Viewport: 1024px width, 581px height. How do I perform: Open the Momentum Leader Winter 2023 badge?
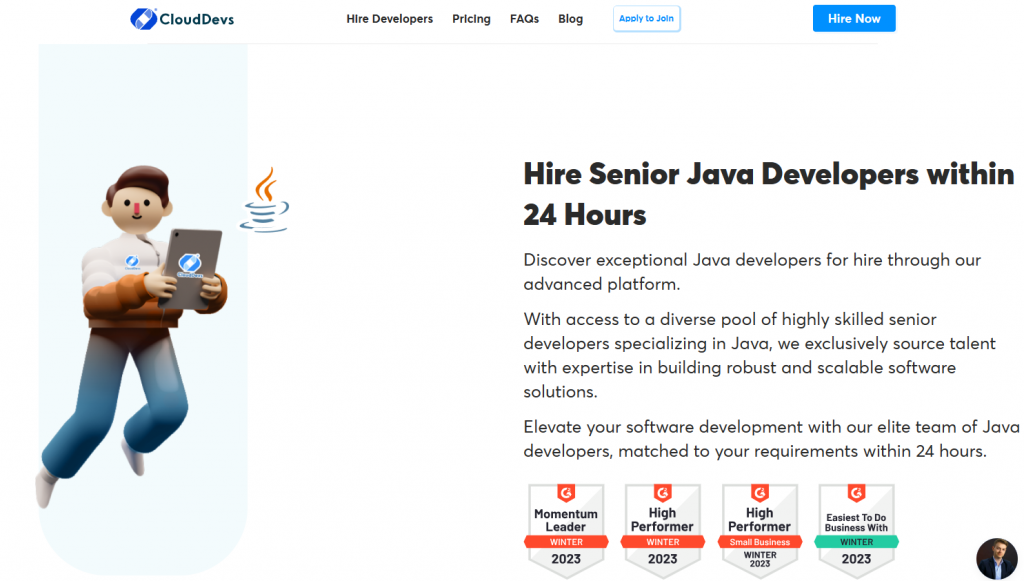(x=565, y=530)
